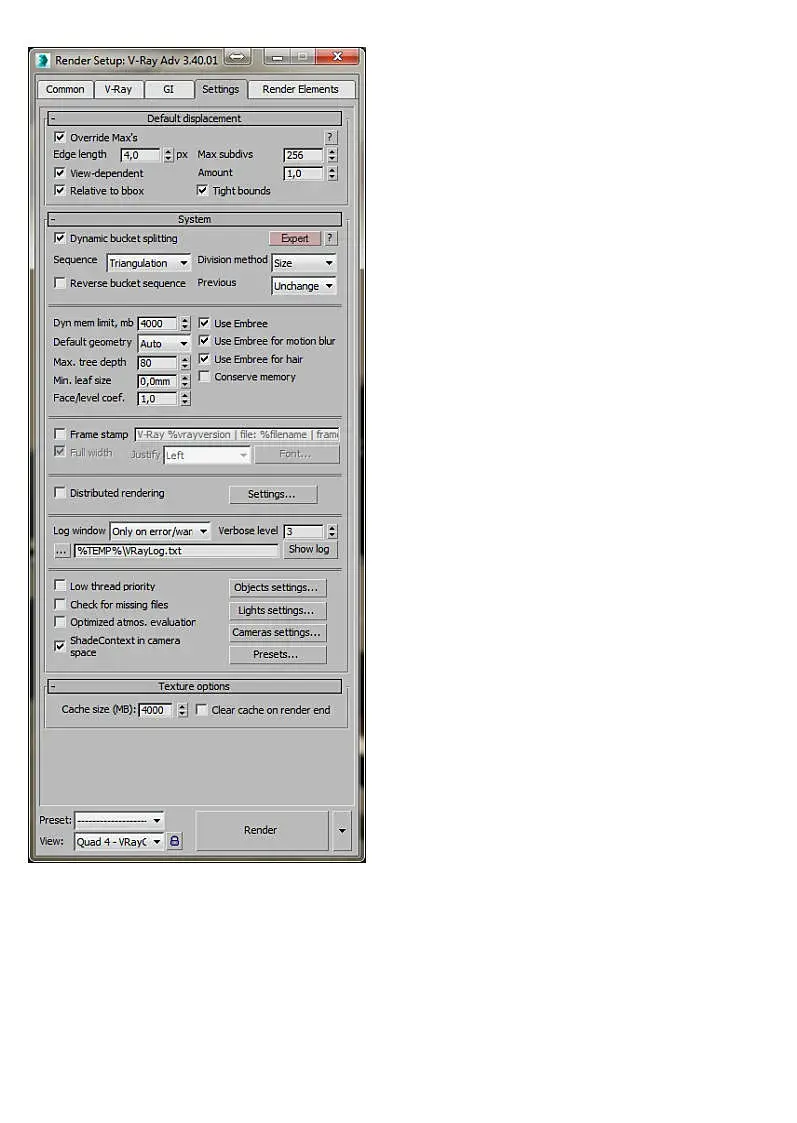The image size is (797, 1123).
Task: Click the Expert mode button
Action: [x=295, y=238]
